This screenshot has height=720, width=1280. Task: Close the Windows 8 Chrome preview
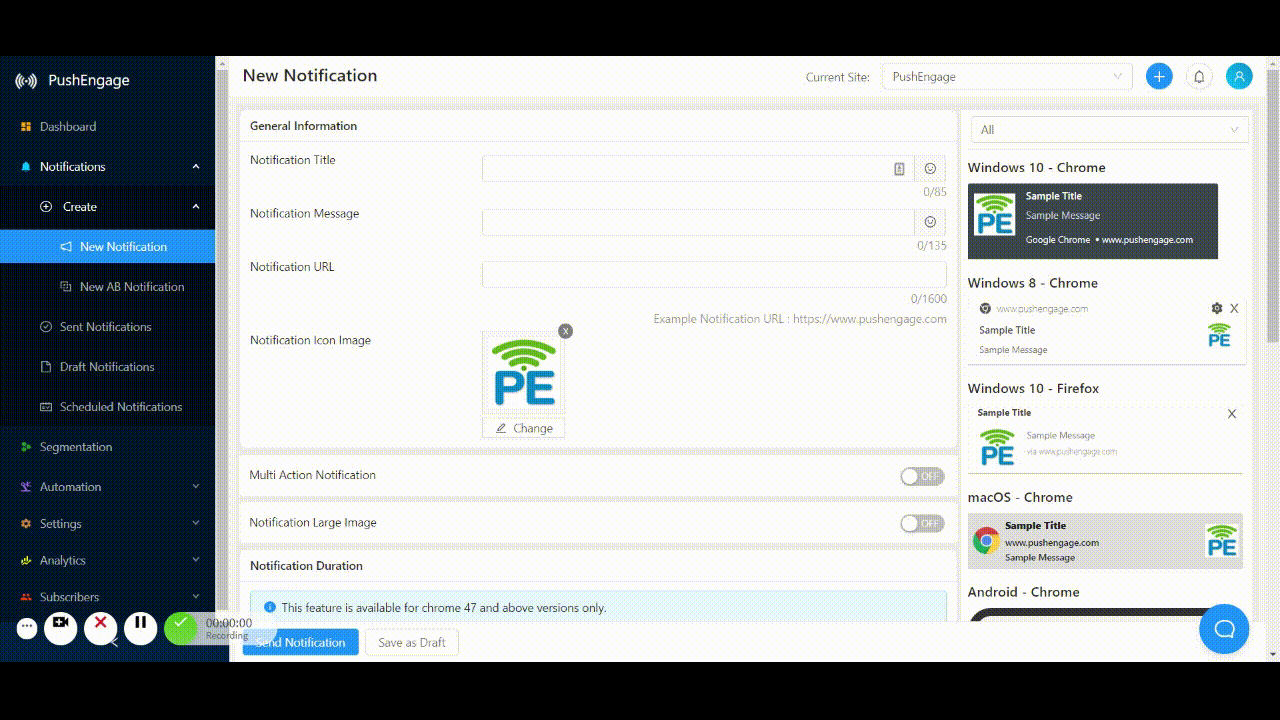[x=1234, y=308]
